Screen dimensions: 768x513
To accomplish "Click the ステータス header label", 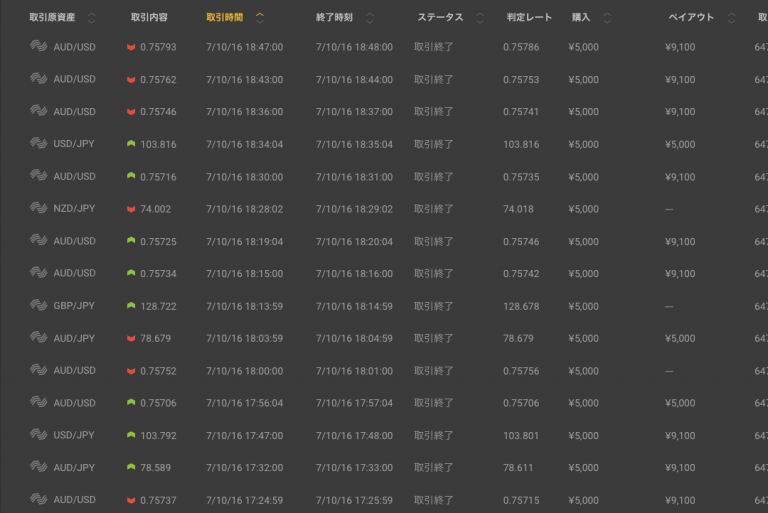I will pos(440,18).
